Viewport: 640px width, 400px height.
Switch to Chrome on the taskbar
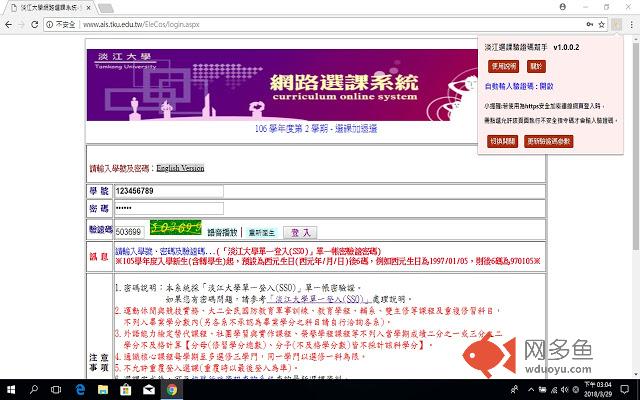click(x=172, y=390)
